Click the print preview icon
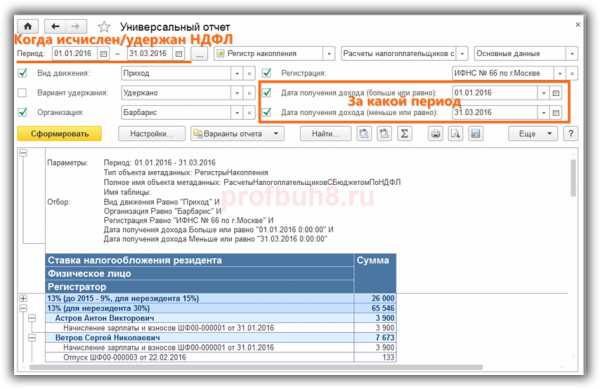The height and width of the screenshot is (389, 600). click(455, 133)
